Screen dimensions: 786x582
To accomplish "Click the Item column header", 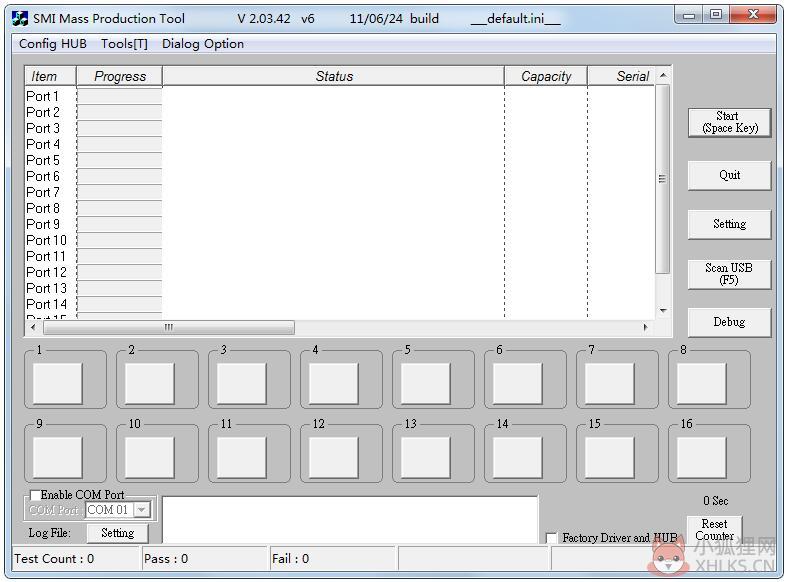I will pos(50,76).
